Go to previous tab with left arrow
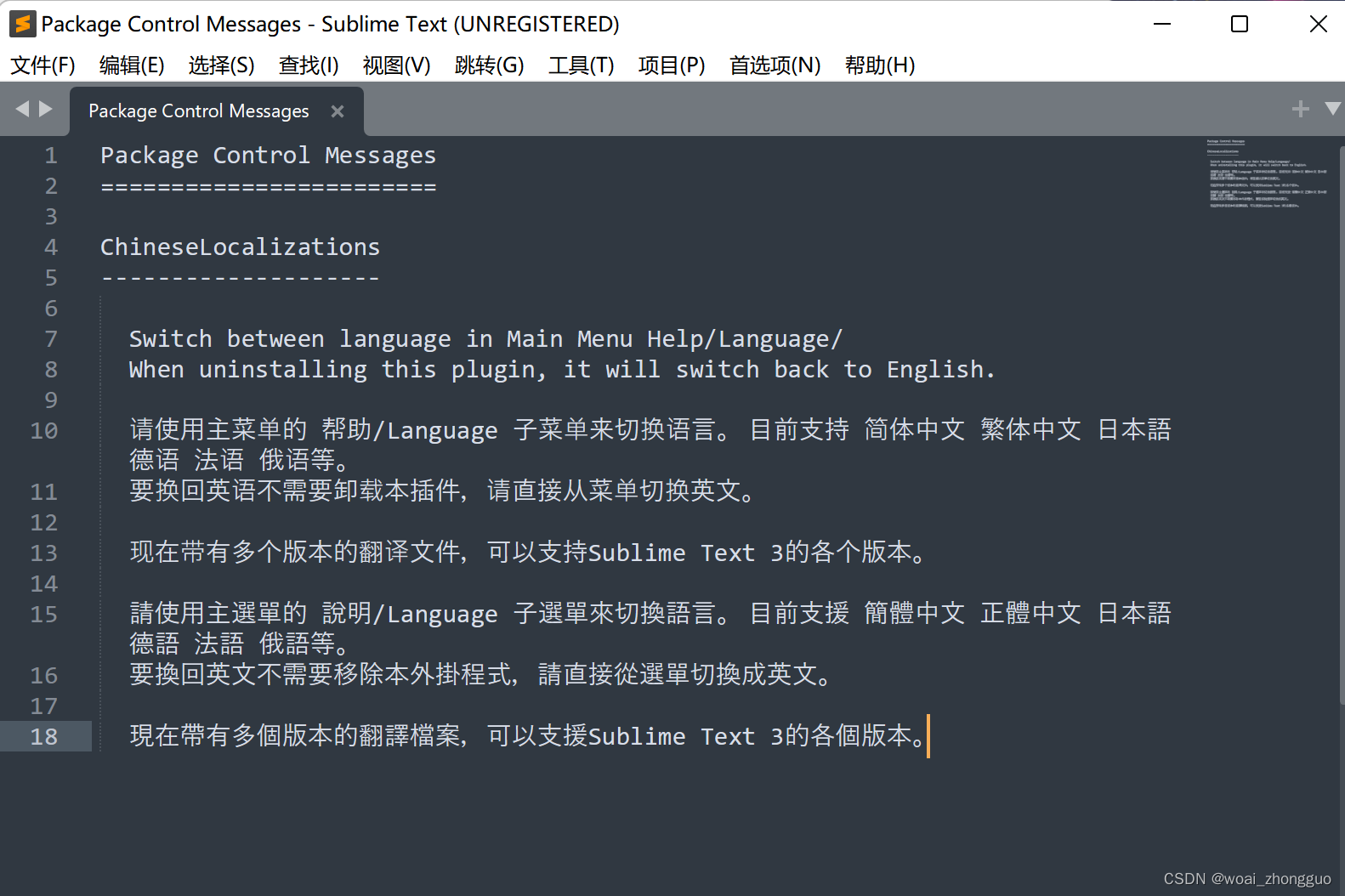1345x896 pixels. (22, 109)
